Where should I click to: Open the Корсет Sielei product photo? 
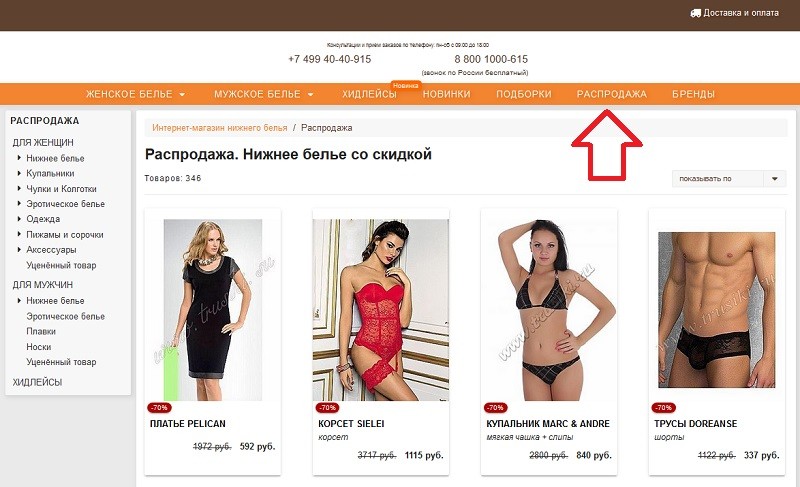click(381, 310)
